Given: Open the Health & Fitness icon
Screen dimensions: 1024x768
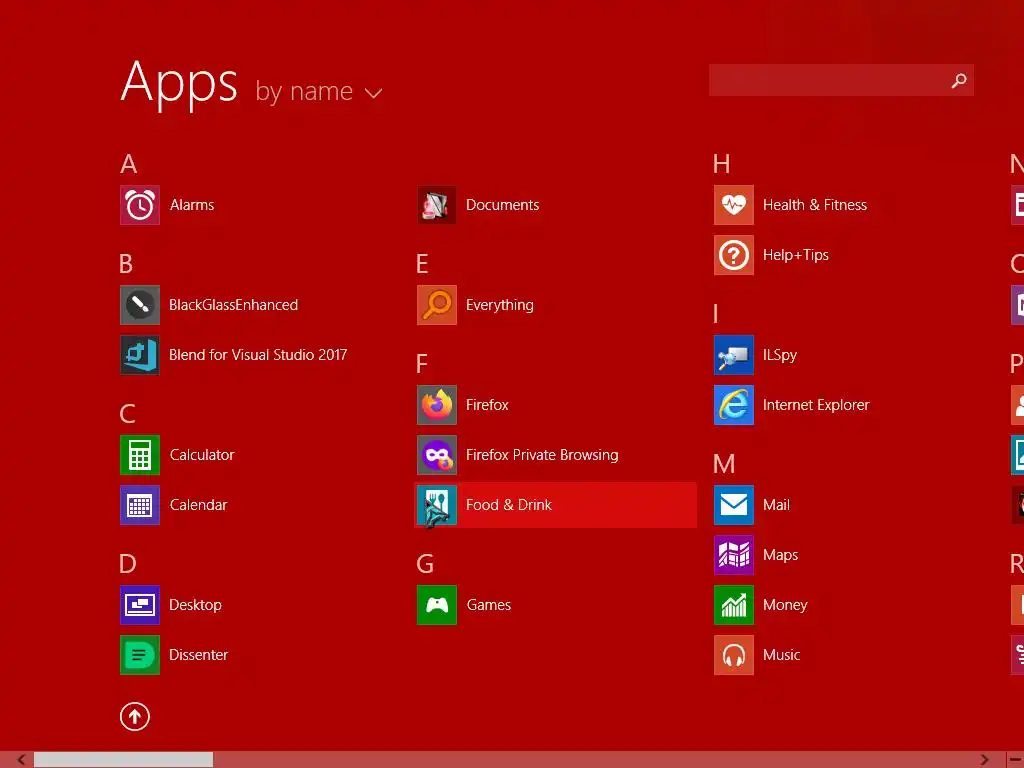Looking at the screenshot, I should click(x=734, y=205).
